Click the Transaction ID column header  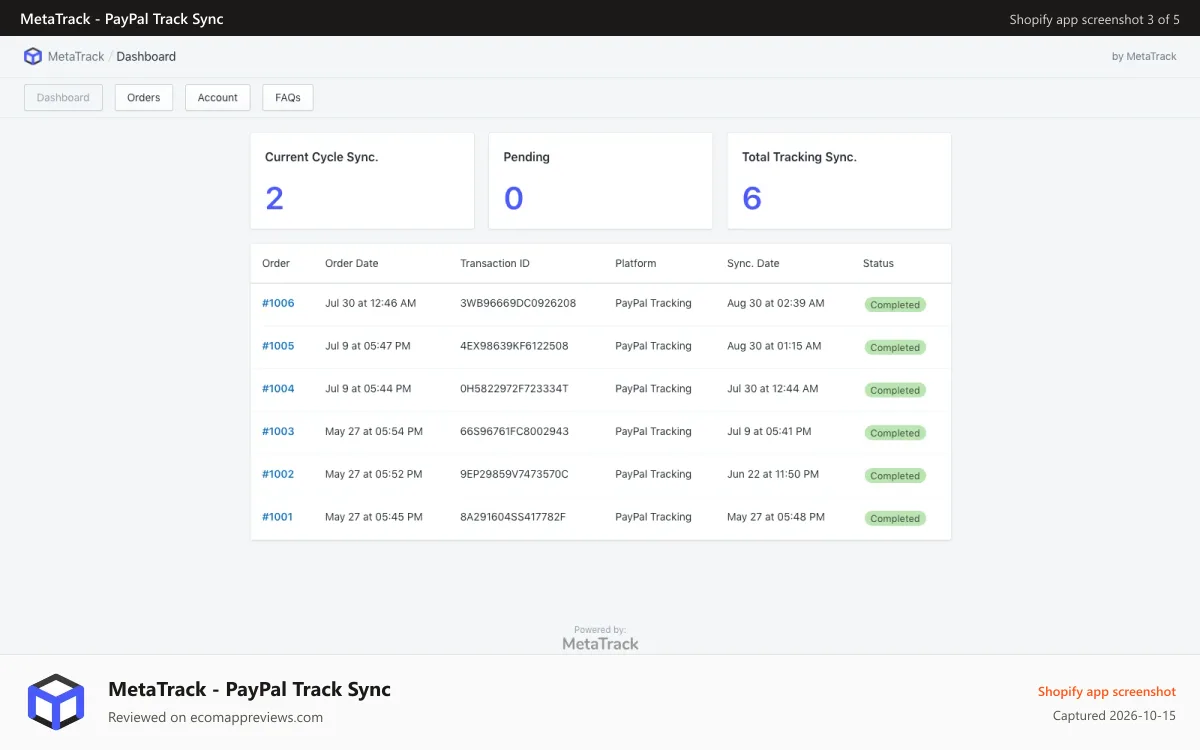tap(495, 263)
